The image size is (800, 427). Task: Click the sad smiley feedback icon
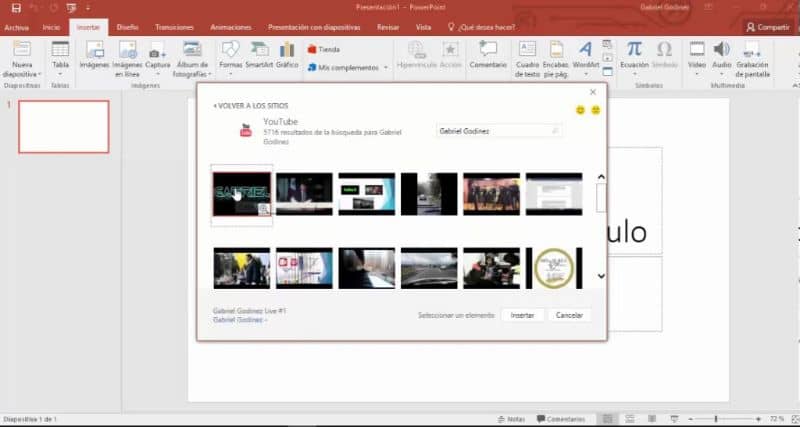tap(595, 110)
